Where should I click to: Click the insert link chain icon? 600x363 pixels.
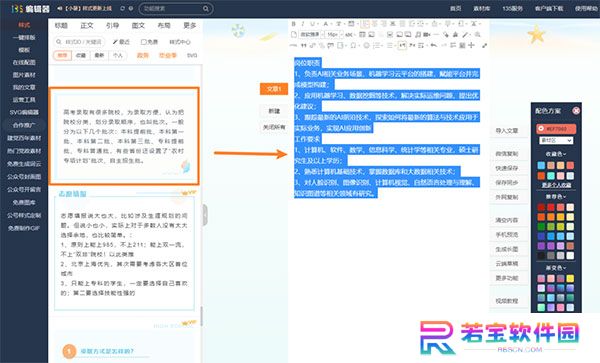(312, 46)
